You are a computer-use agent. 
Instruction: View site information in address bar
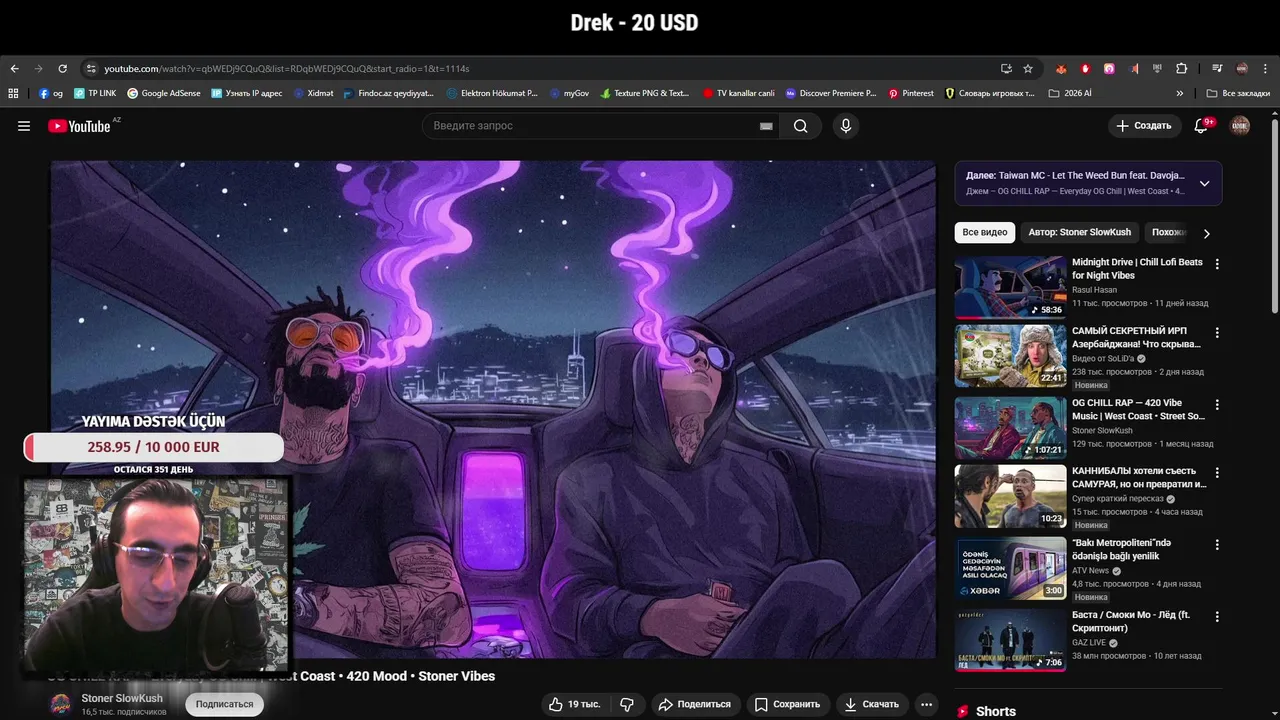[x=91, y=68]
